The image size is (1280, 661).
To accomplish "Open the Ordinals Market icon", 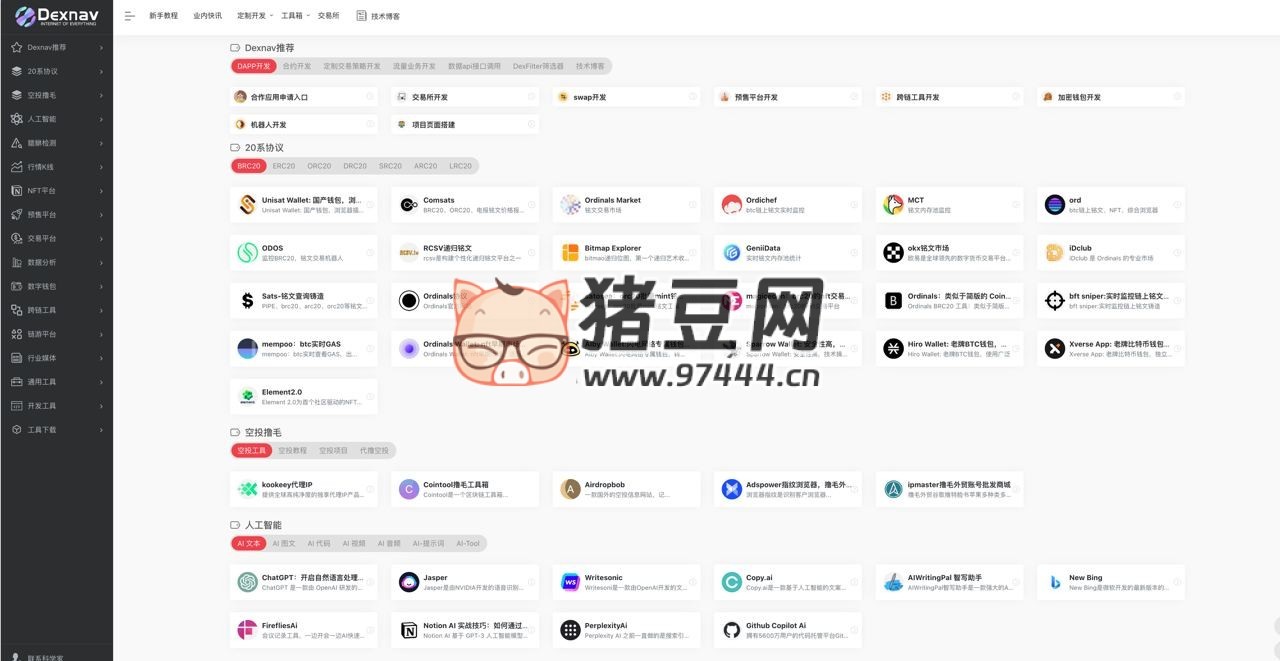I will point(570,205).
